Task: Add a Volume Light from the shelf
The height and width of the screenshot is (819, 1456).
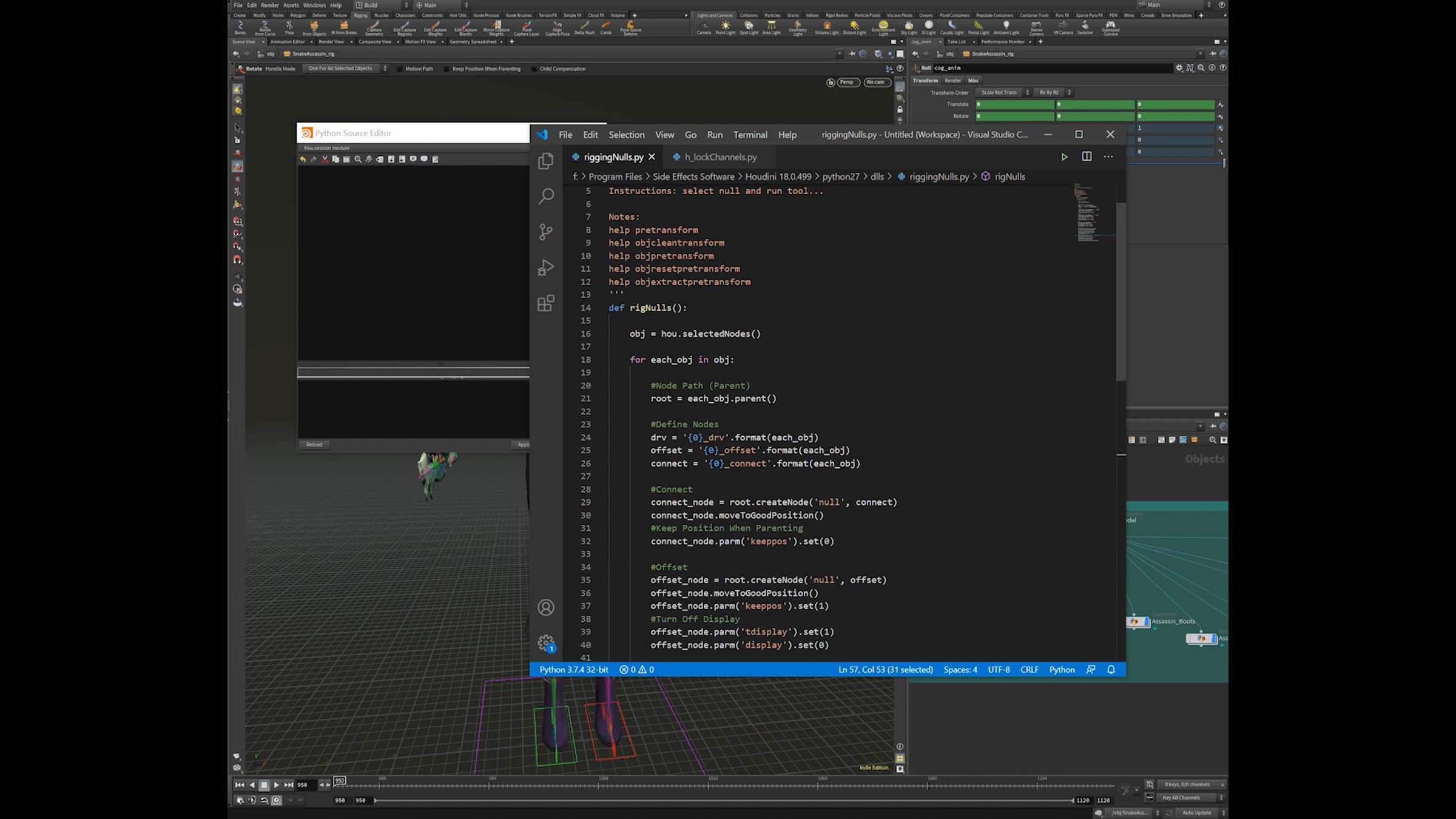Action: point(826,28)
